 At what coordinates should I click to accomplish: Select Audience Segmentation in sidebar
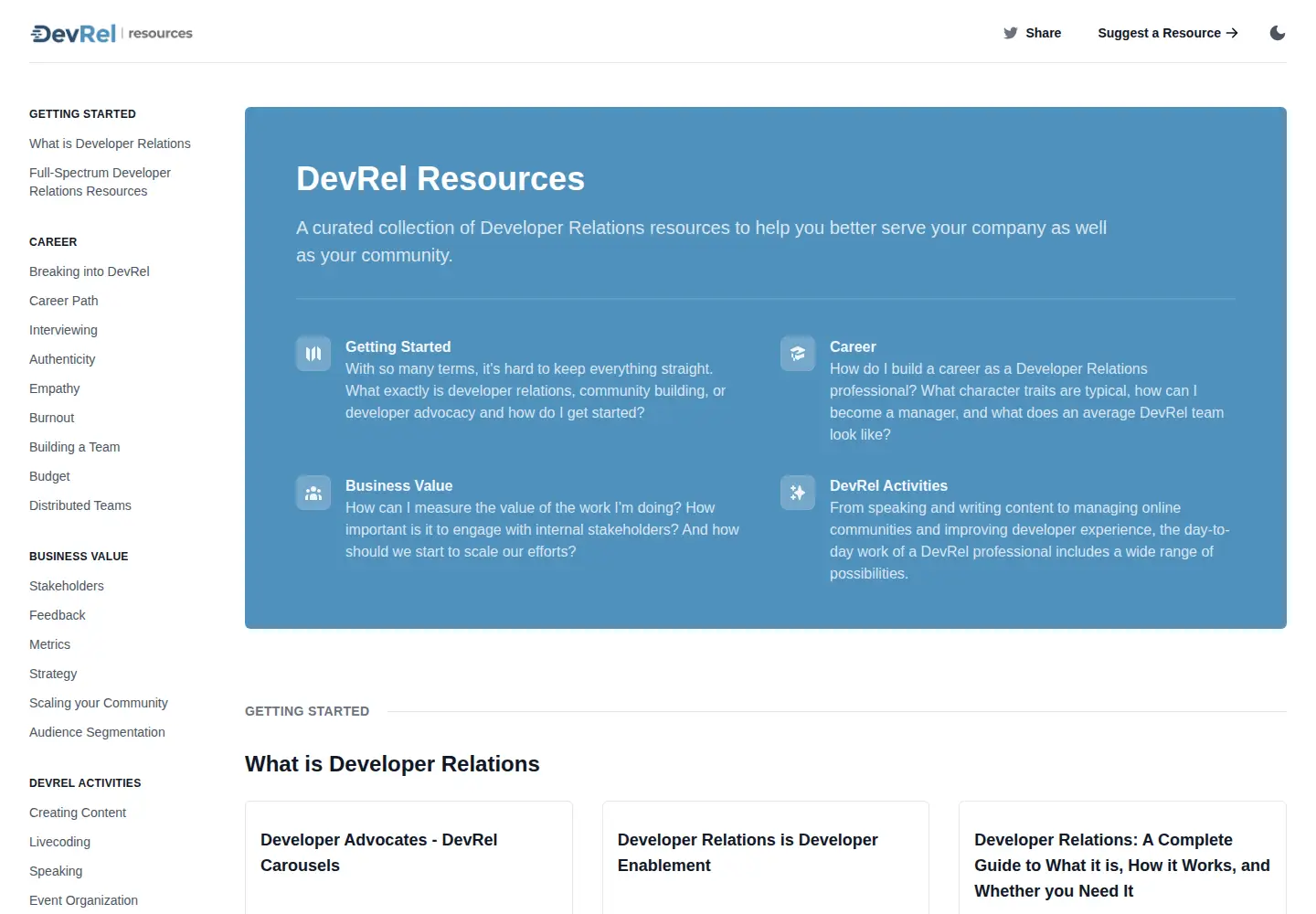click(x=97, y=732)
